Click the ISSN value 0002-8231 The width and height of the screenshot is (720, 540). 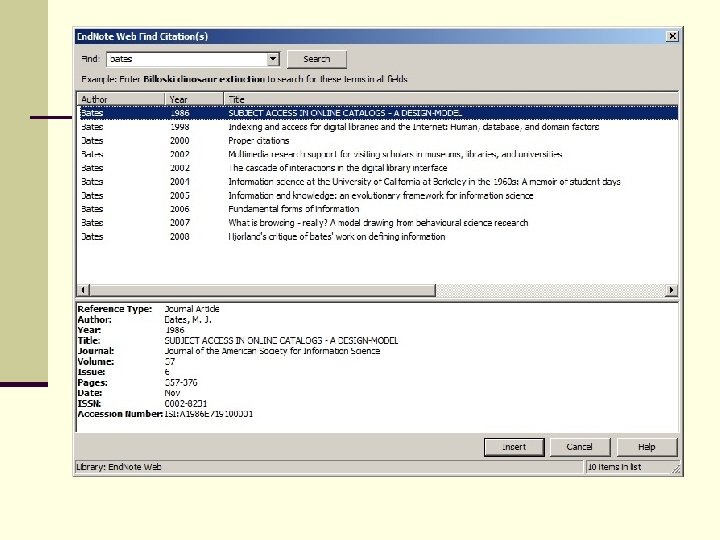tap(186, 404)
